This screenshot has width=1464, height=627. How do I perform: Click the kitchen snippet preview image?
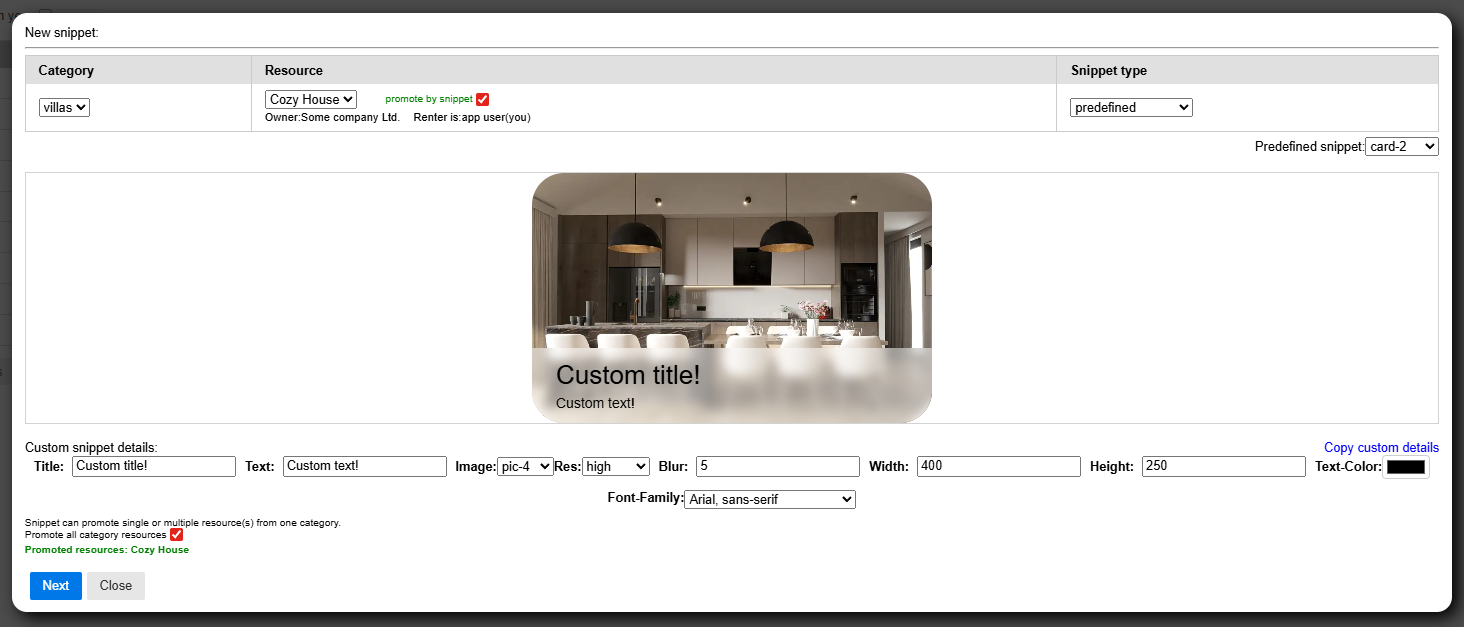[731, 262]
